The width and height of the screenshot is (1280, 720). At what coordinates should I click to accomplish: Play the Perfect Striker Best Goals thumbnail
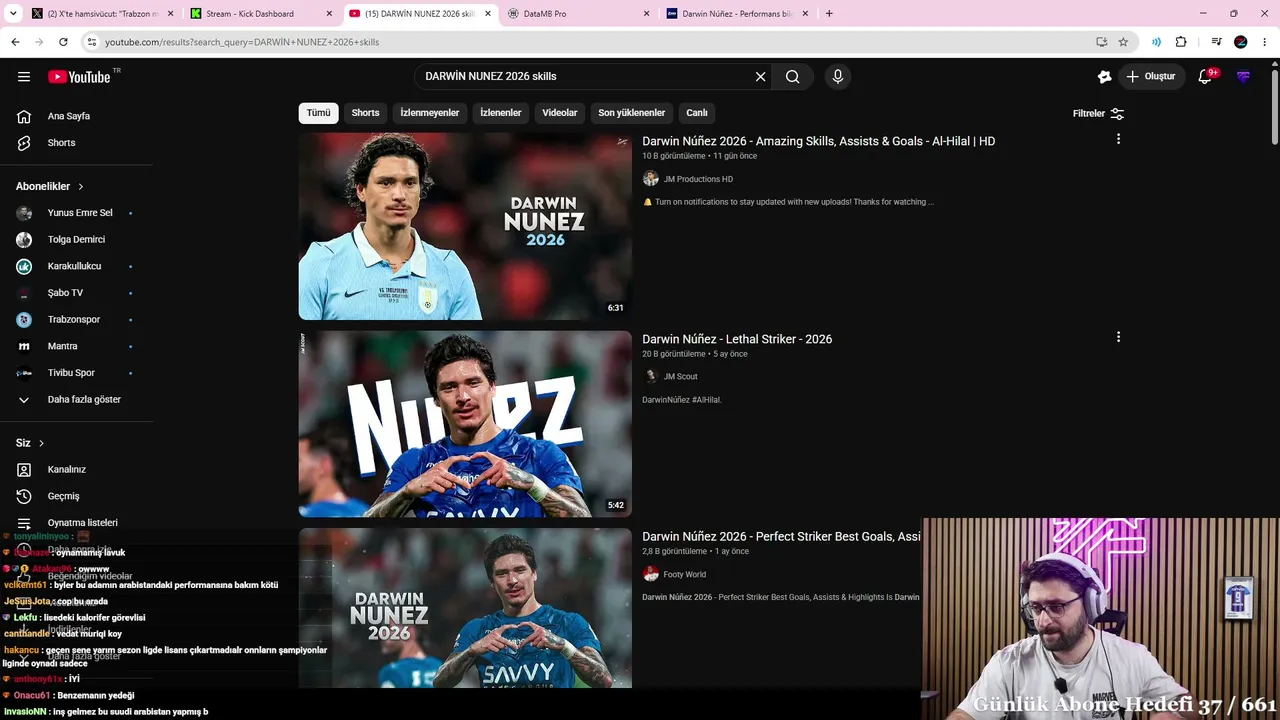coord(465,608)
